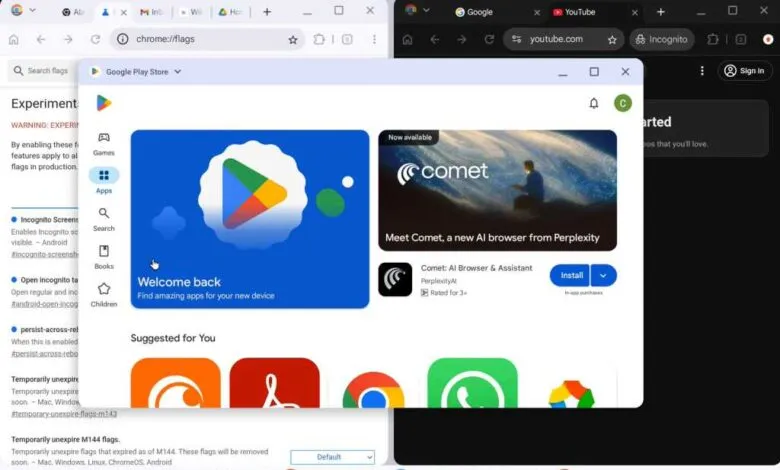The height and width of the screenshot is (470, 780).
Task: Open three-dot menu in flags window
Action: 374,39
